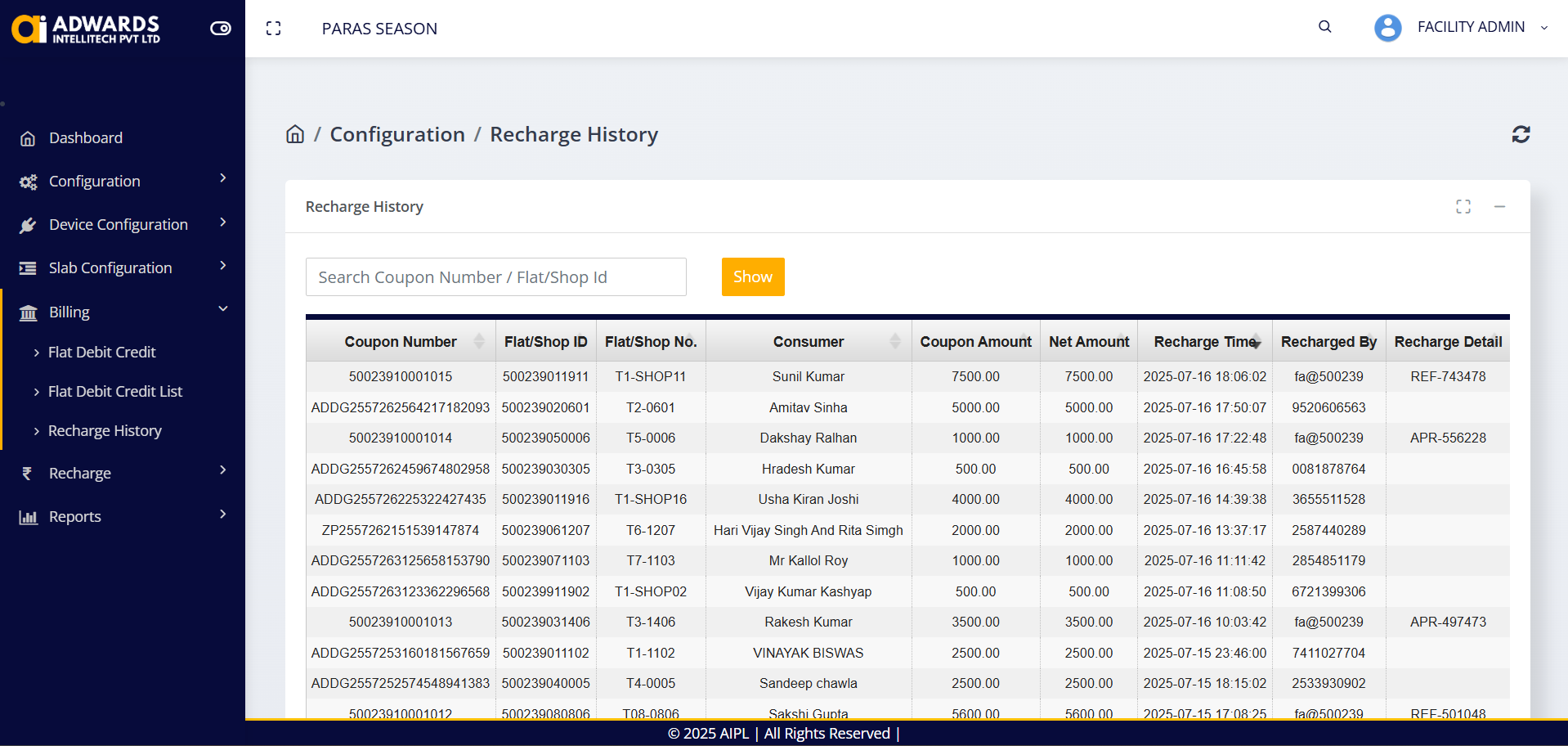Click the Facility Admin user avatar
Image resolution: width=1568 pixels, height=746 pixels.
tap(1387, 28)
